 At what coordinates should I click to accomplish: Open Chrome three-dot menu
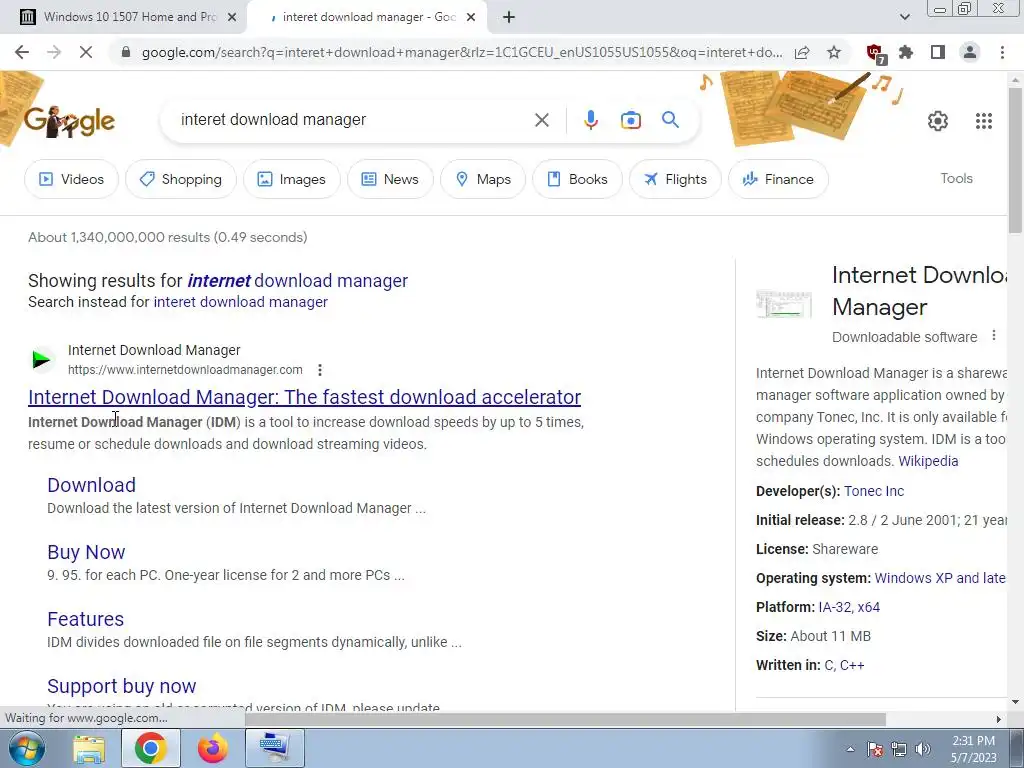(1002, 52)
